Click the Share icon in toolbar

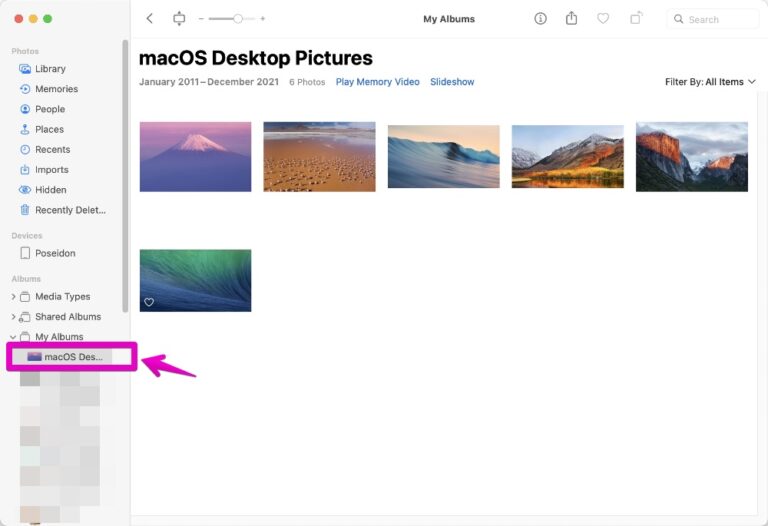click(572, 19)
